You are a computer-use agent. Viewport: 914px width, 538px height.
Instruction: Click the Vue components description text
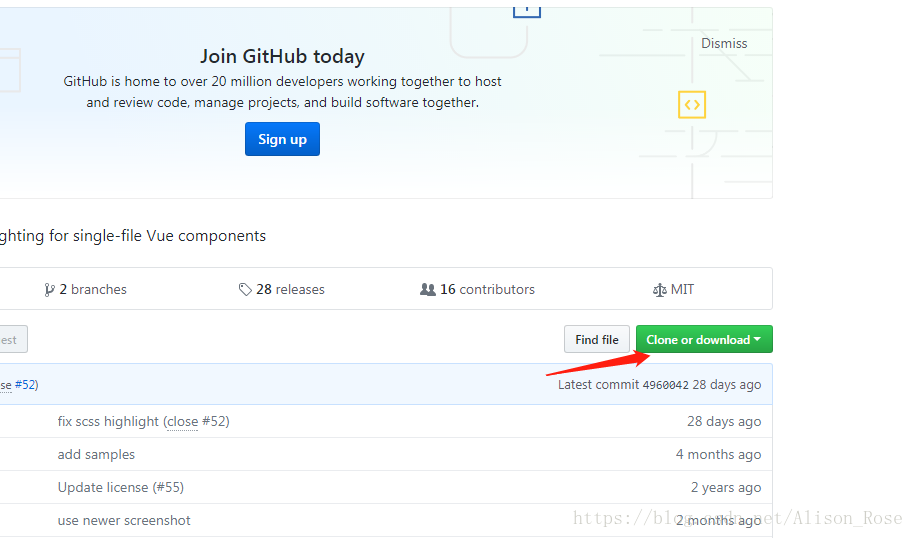[x=133, y=235]
